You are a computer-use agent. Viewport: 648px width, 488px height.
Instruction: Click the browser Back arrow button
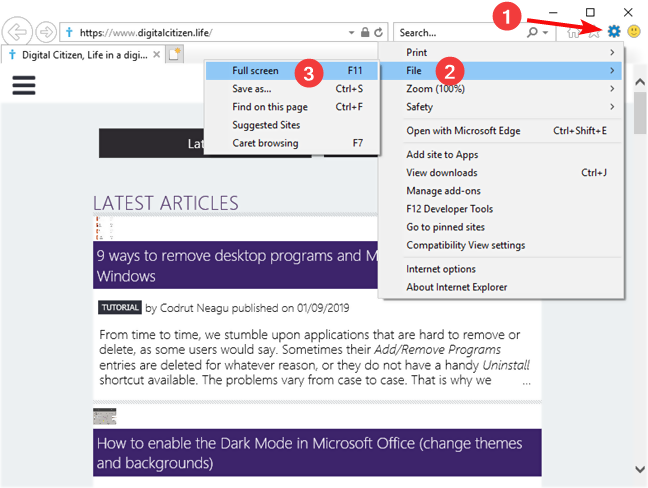[x=17, y=31]
